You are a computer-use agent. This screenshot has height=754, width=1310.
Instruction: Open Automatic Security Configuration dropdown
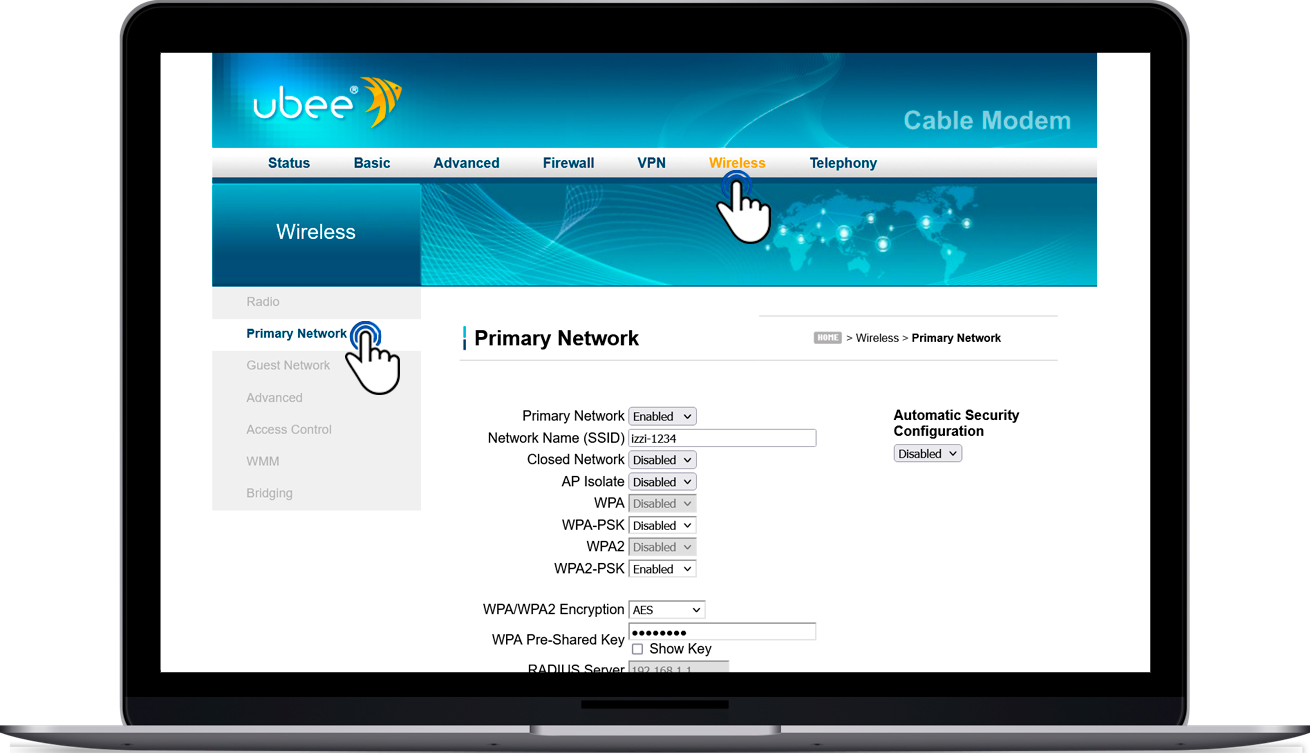point(927,454)
